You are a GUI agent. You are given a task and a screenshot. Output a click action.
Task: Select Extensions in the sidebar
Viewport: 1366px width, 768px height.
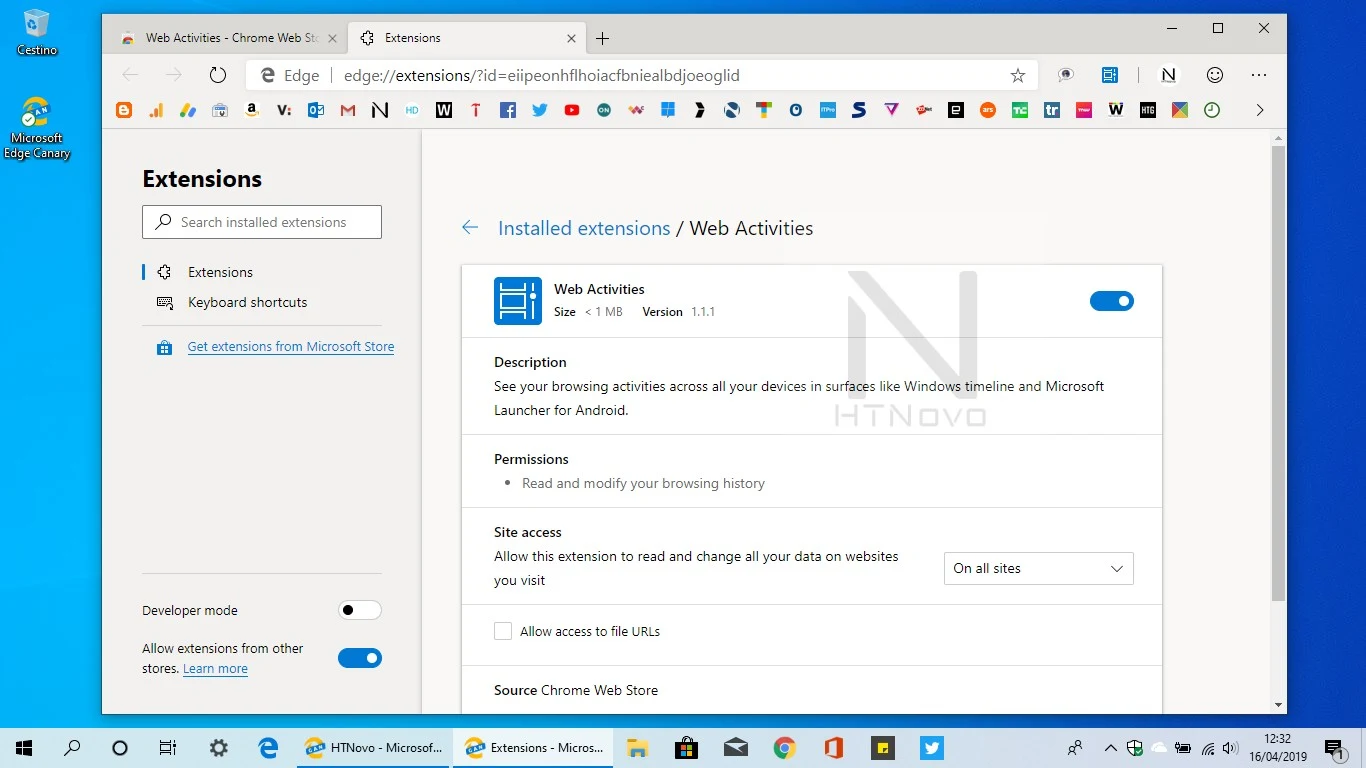[x=220, y=272]
